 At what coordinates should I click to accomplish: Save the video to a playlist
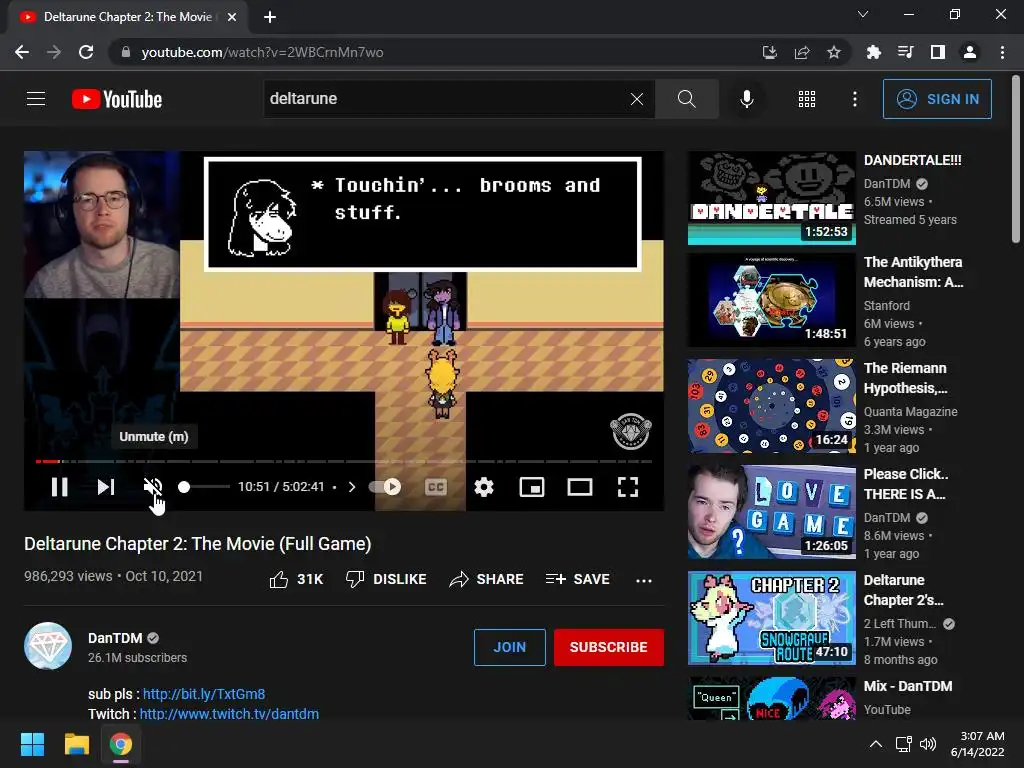tap(578, 579)
